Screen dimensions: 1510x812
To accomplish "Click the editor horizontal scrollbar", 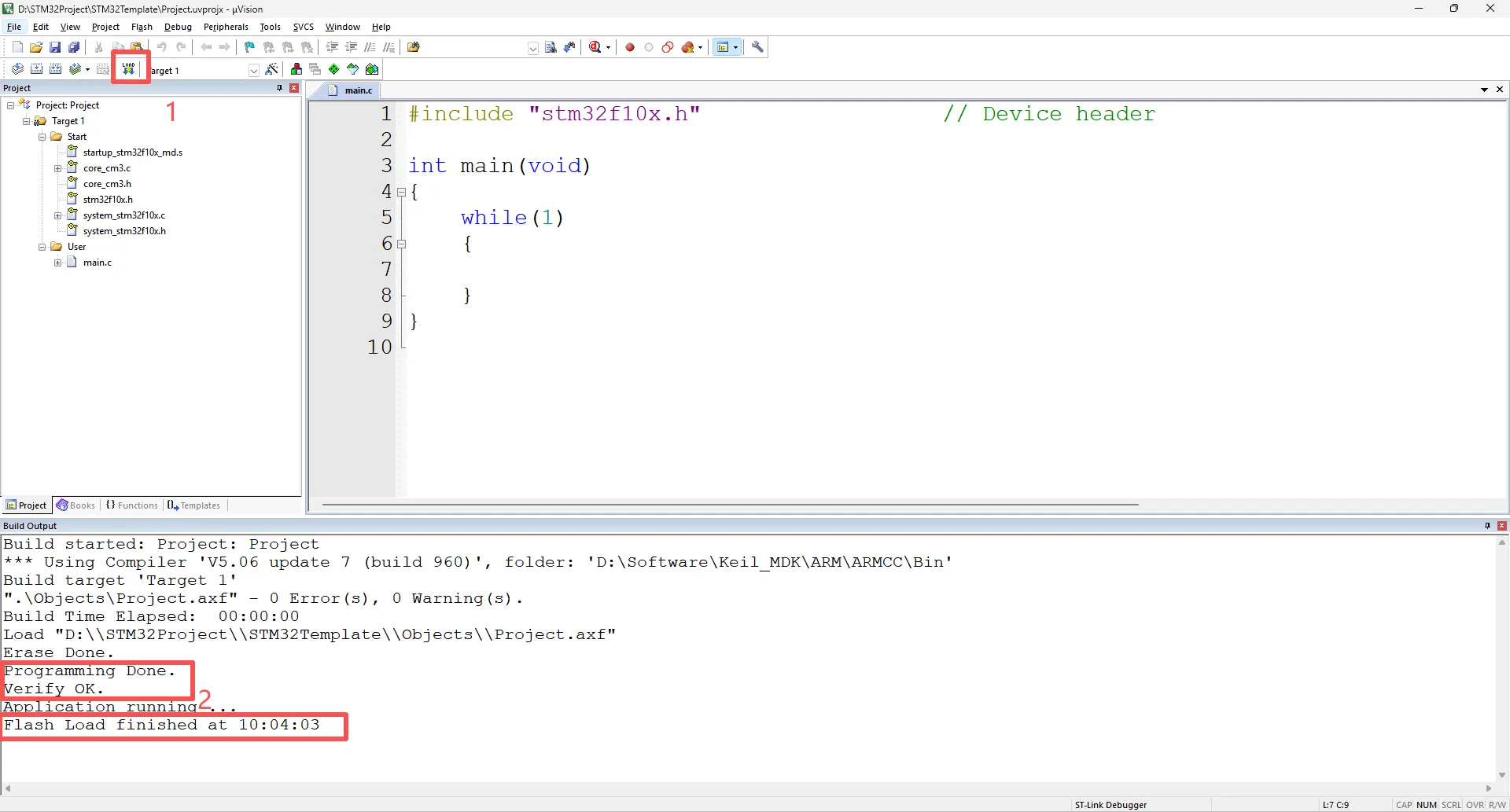I will [730, 505].
